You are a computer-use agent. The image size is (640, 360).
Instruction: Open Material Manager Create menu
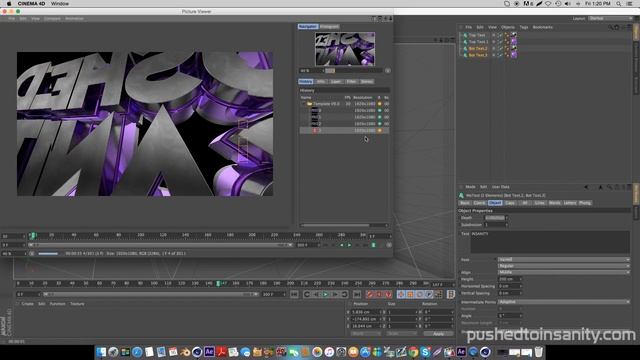click(27, 304)
